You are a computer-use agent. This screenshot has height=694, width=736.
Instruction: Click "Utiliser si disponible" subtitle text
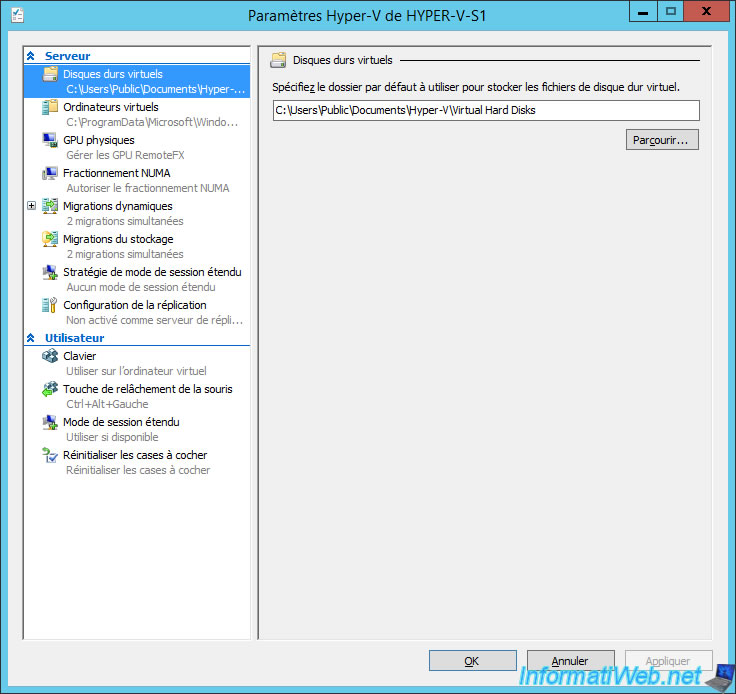pyautogui.click(x=112, y=437)
